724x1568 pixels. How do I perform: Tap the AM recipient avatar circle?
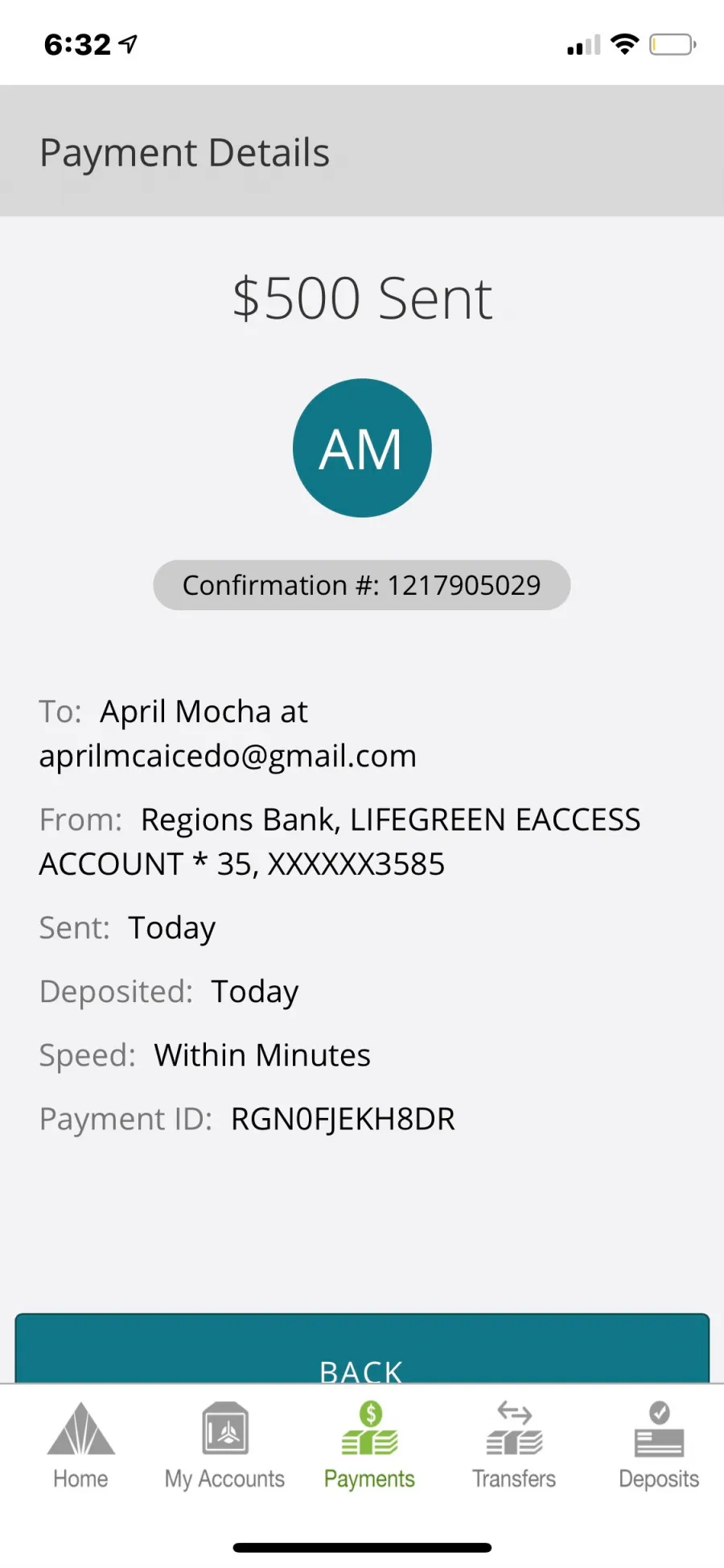pyautogui.click(x=362, y=448)
